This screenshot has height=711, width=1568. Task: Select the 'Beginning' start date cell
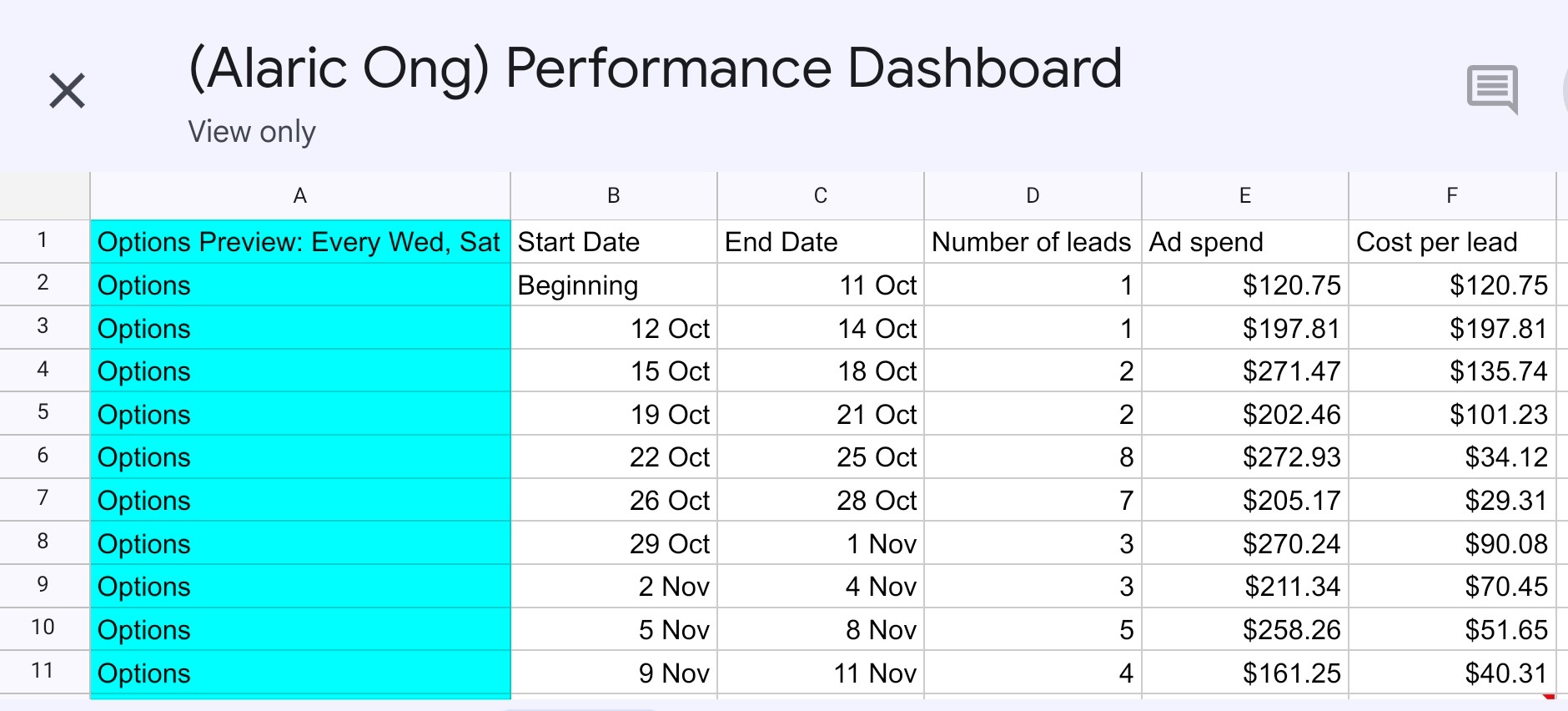tap(614, 285)
